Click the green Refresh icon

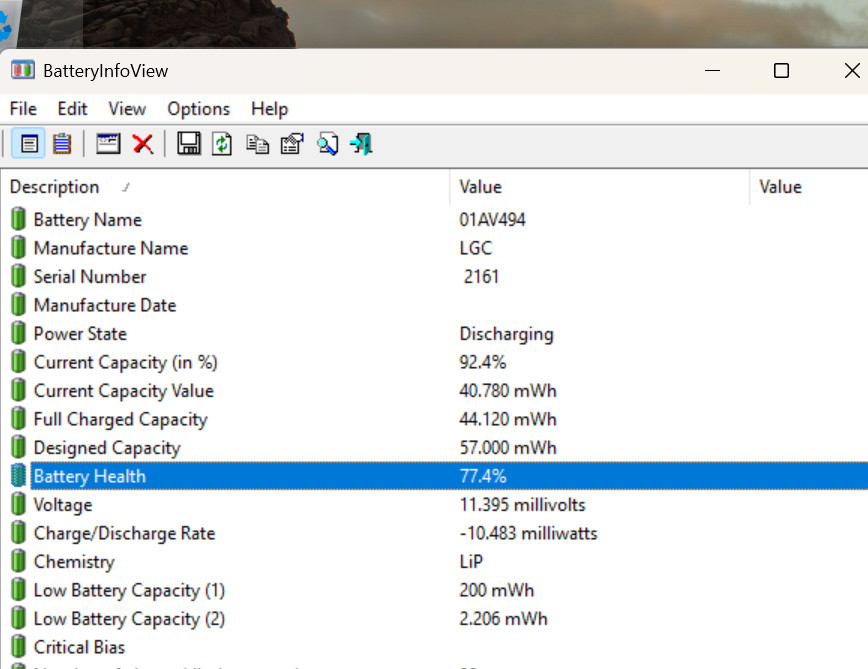222,144
